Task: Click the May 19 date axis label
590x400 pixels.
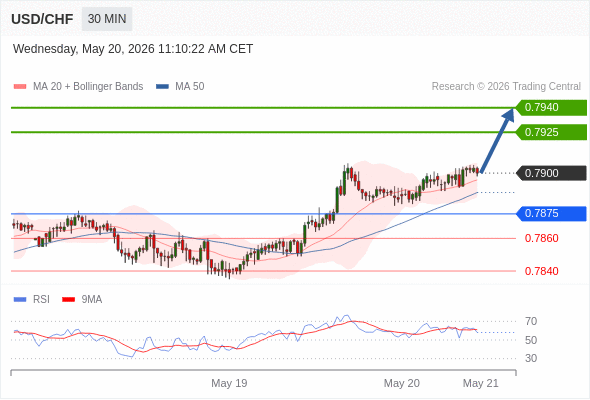Action: tap(229, 383)
